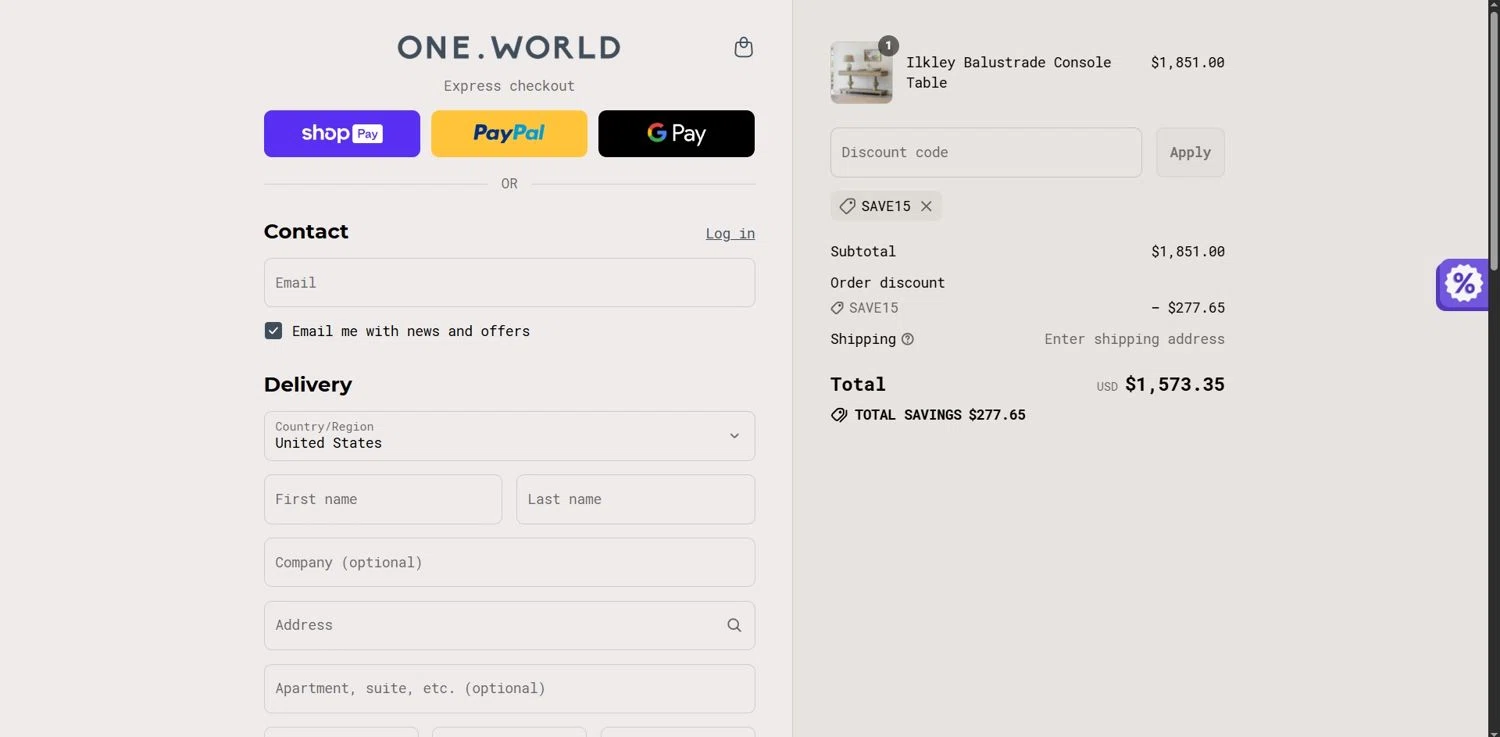Remove the SAVE15 discount tag
This screenshot has width=1500, height=737.
pos(926,206)
